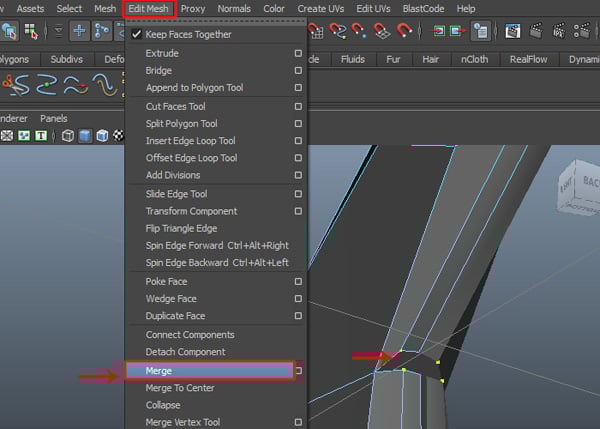Open the Normals menu
Screen dimensions: 600x429
pos(233,9)
